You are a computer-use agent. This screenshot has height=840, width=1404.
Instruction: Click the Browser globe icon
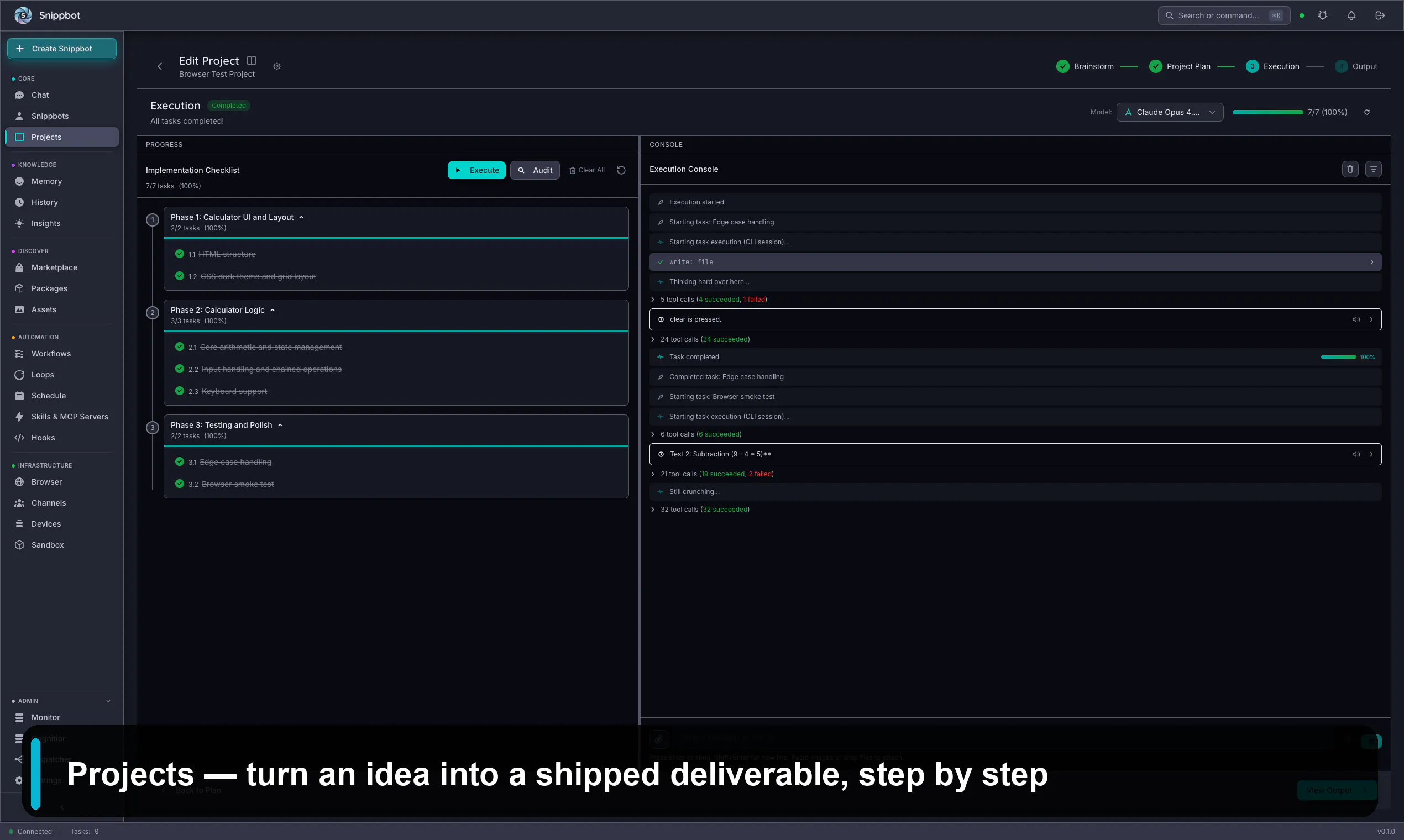[19, 482]
